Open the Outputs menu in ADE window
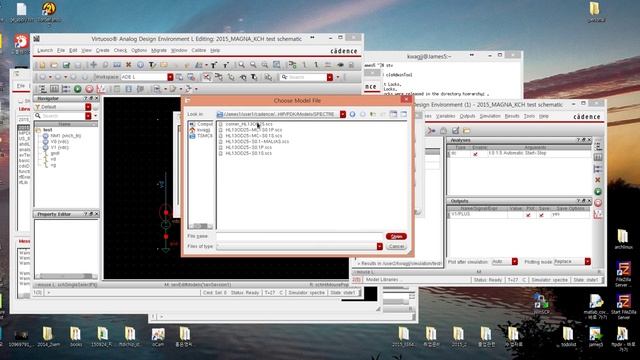 (x=467, y=116)
